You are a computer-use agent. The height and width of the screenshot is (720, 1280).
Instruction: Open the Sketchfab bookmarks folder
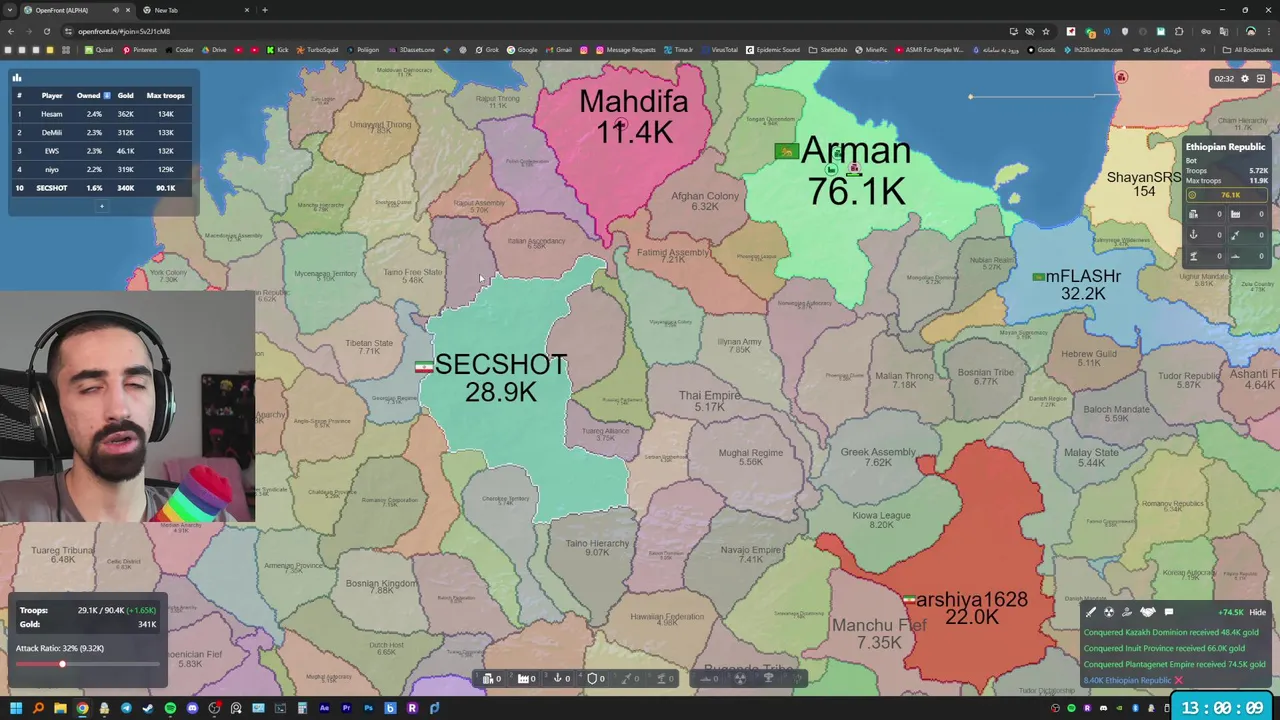tap(830, 50)
